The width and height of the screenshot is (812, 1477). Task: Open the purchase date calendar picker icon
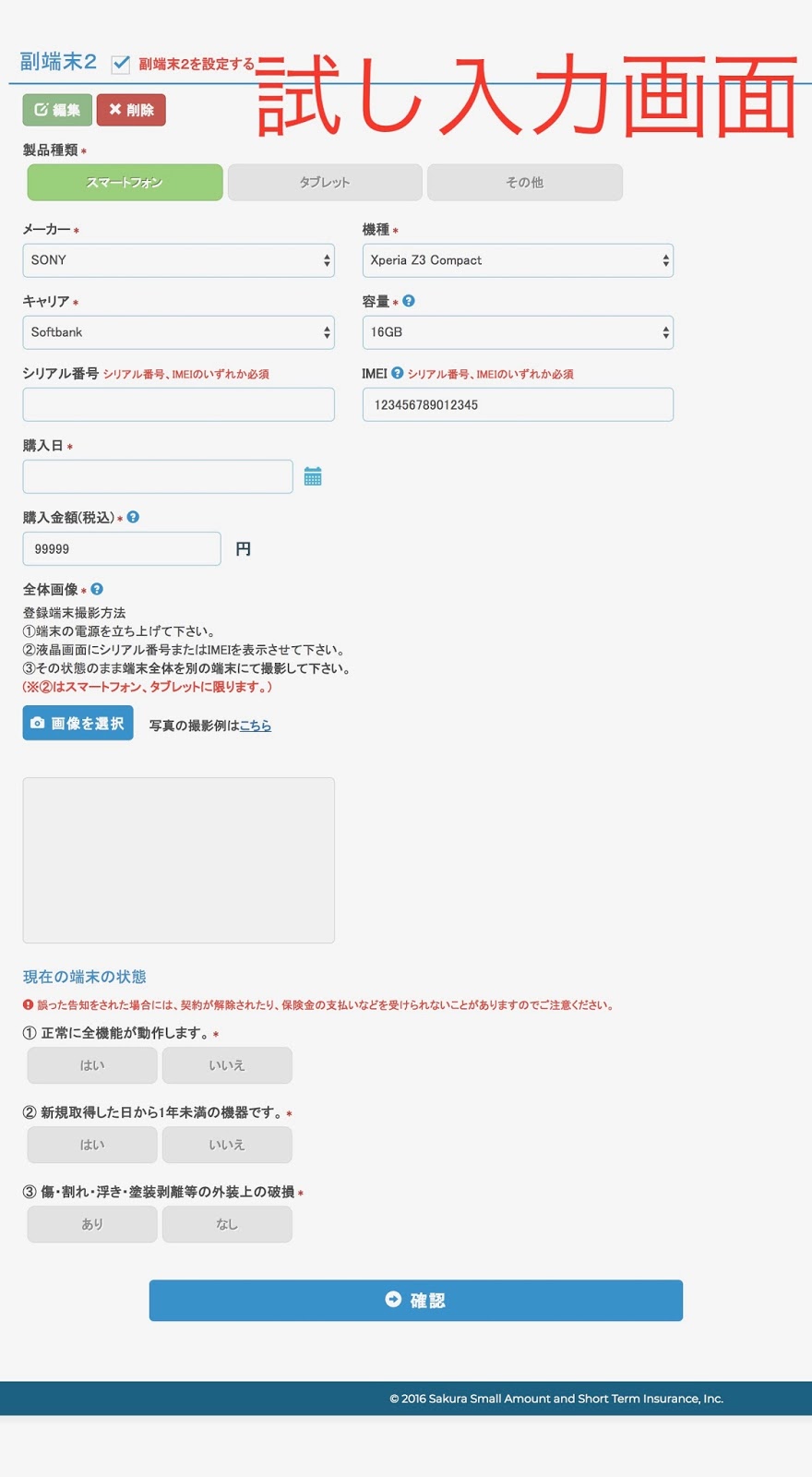coord(313,476)
